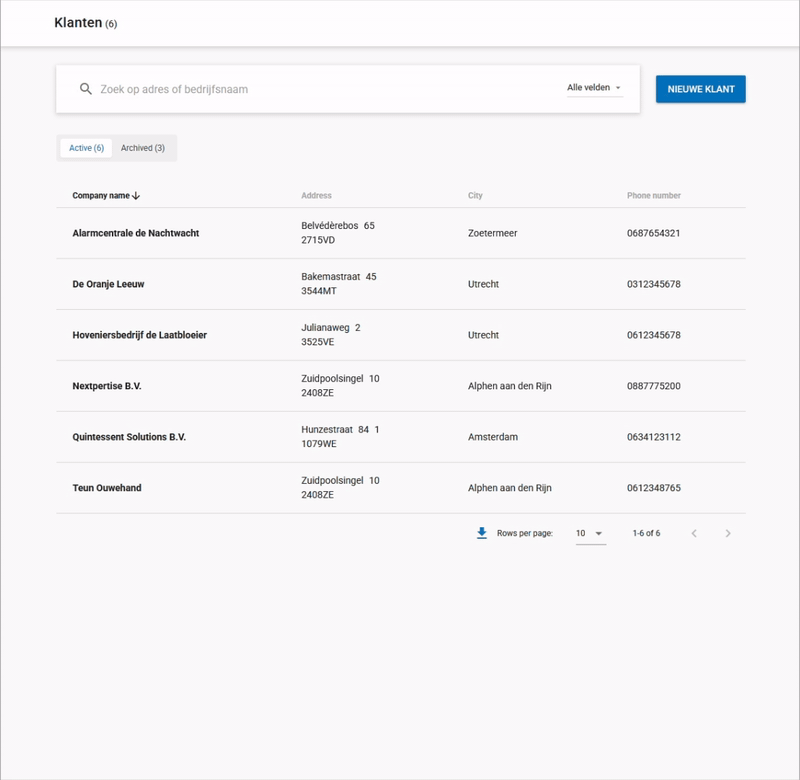Image resolution: width=800 pixels, height=780 pixels.
Task: Open the Alle velden filter dropdown
Action: point(594,88)
